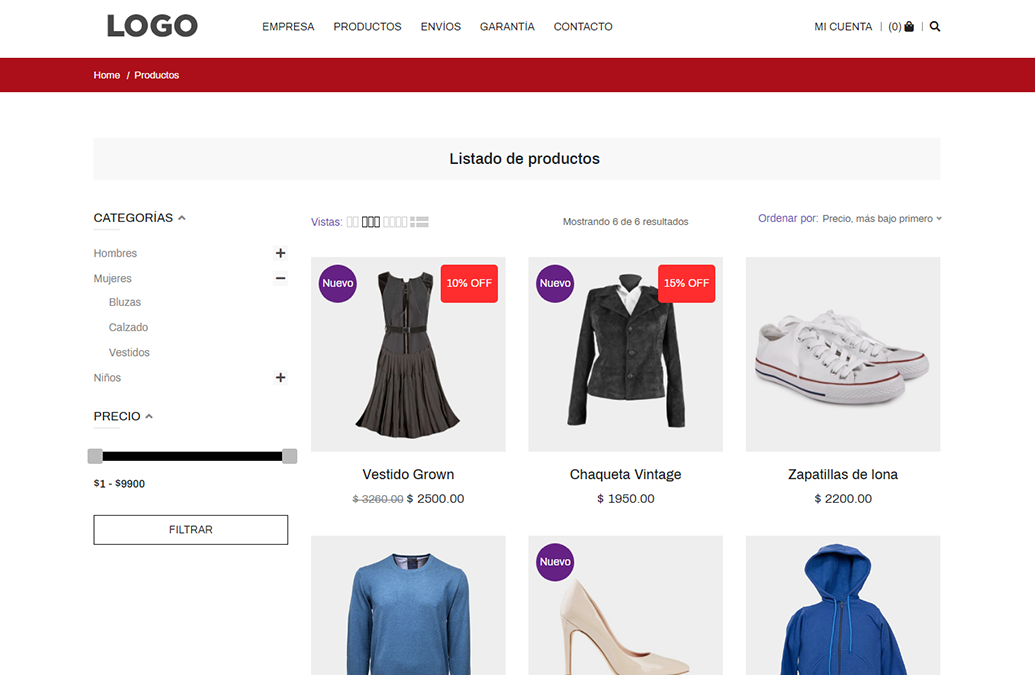Viewport: 1035px width, 675px height.
Task: Open the shopping cart bag icon
Action: (909, 26)
